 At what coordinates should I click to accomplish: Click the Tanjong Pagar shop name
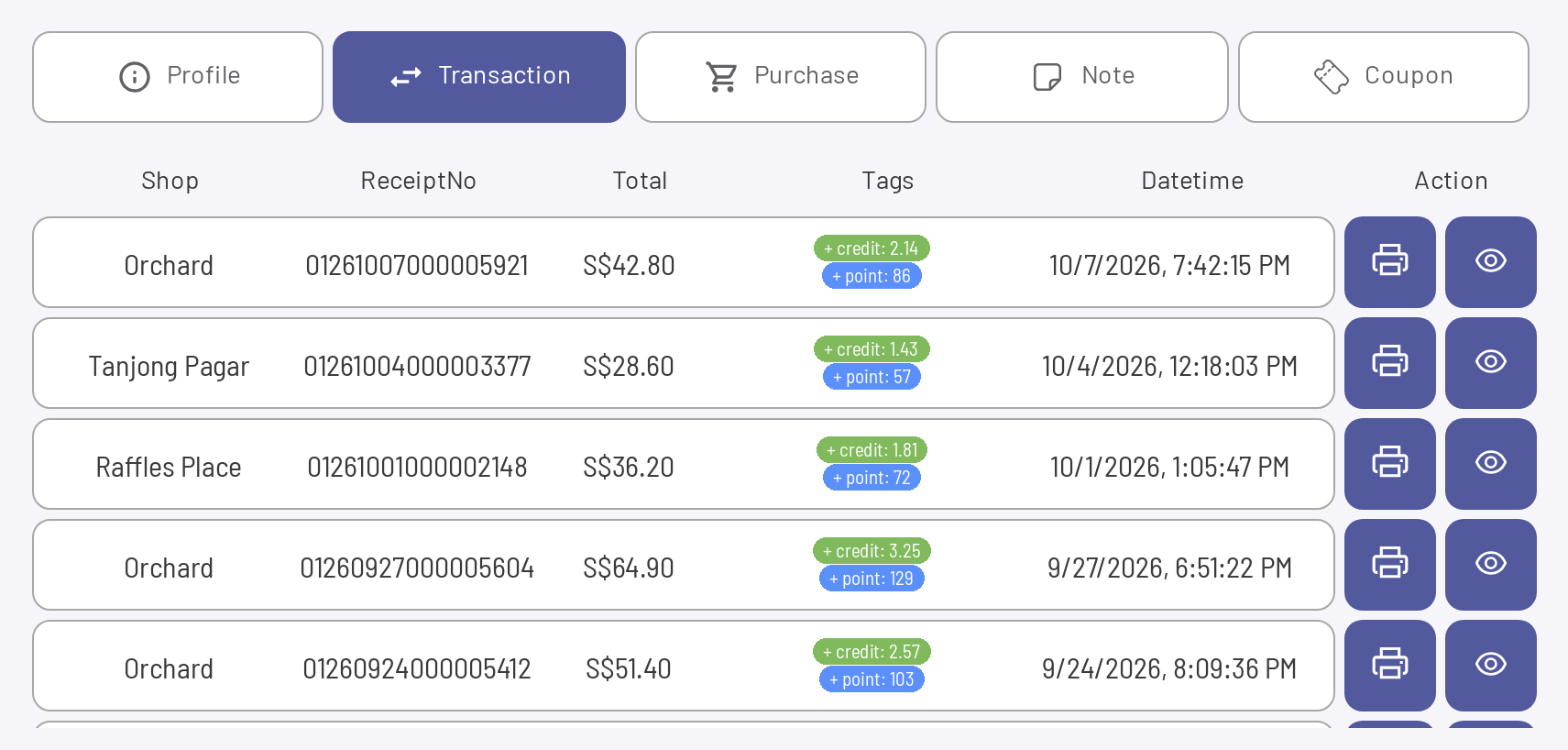tap(169, 367)
